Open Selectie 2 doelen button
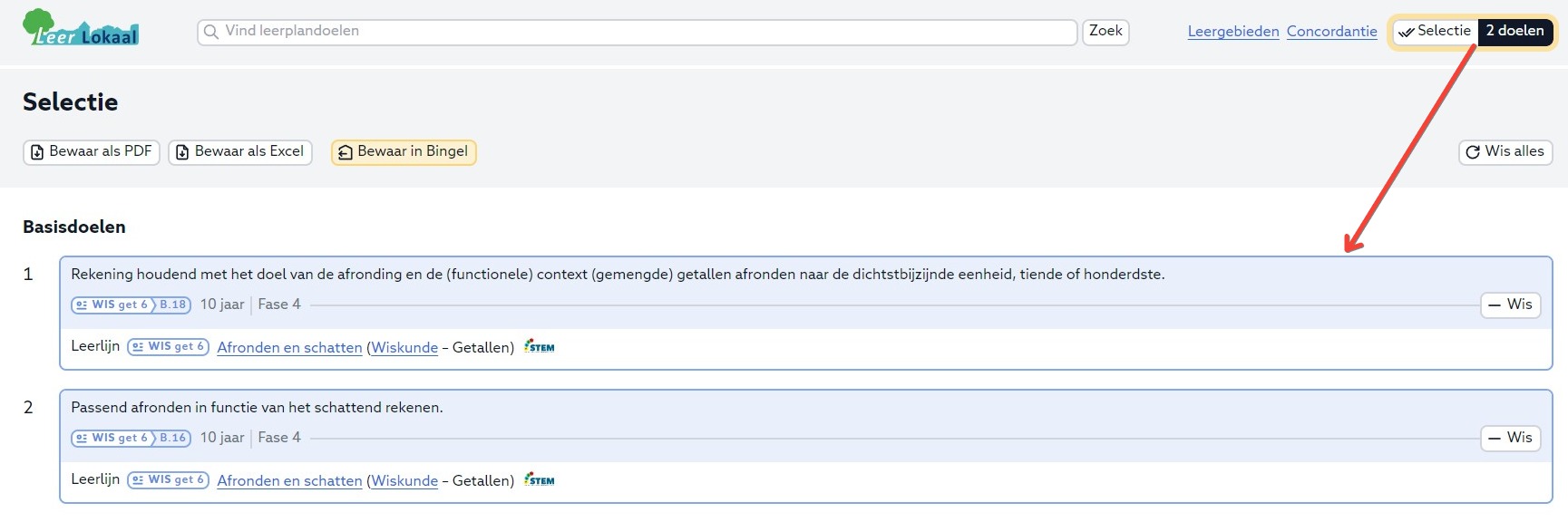This screenshot has height=522, width=1568. [1473, 32]
